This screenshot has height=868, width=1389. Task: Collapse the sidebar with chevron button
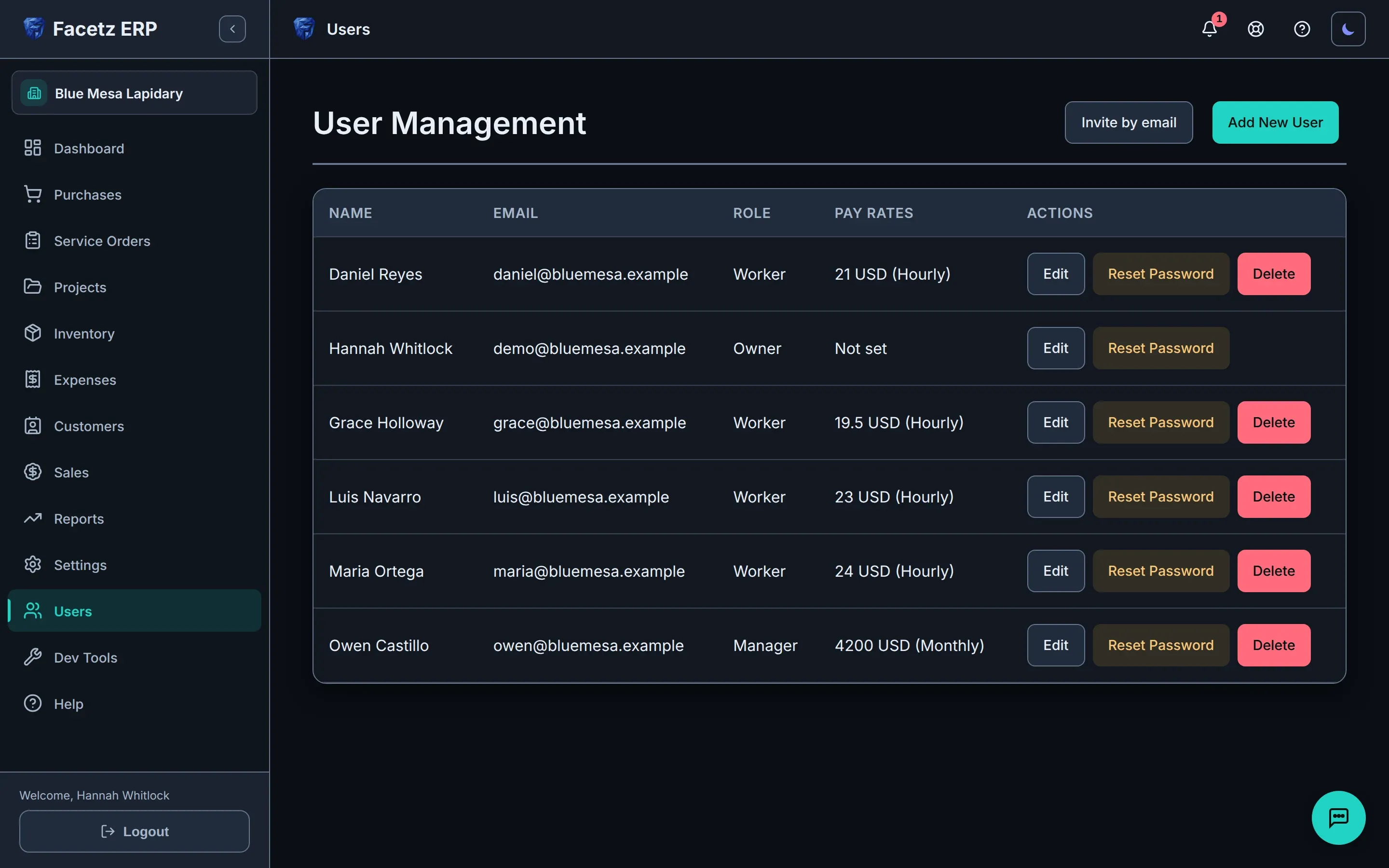(x=232, y=29)
